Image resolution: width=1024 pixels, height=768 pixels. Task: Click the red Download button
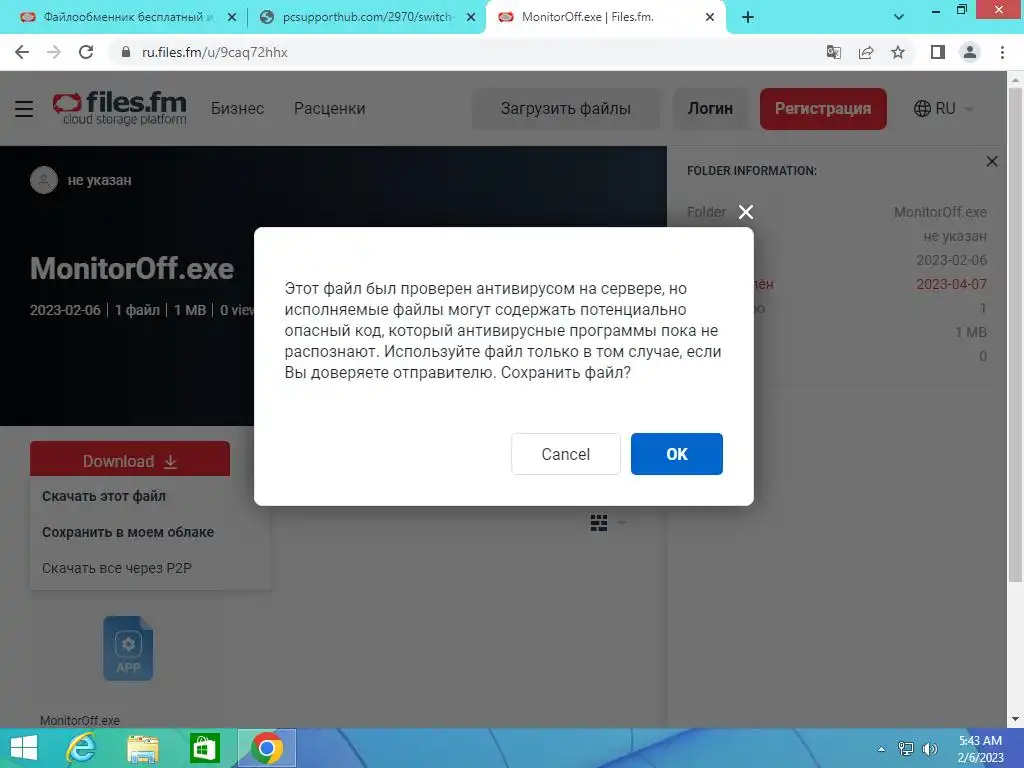(130, 459)
